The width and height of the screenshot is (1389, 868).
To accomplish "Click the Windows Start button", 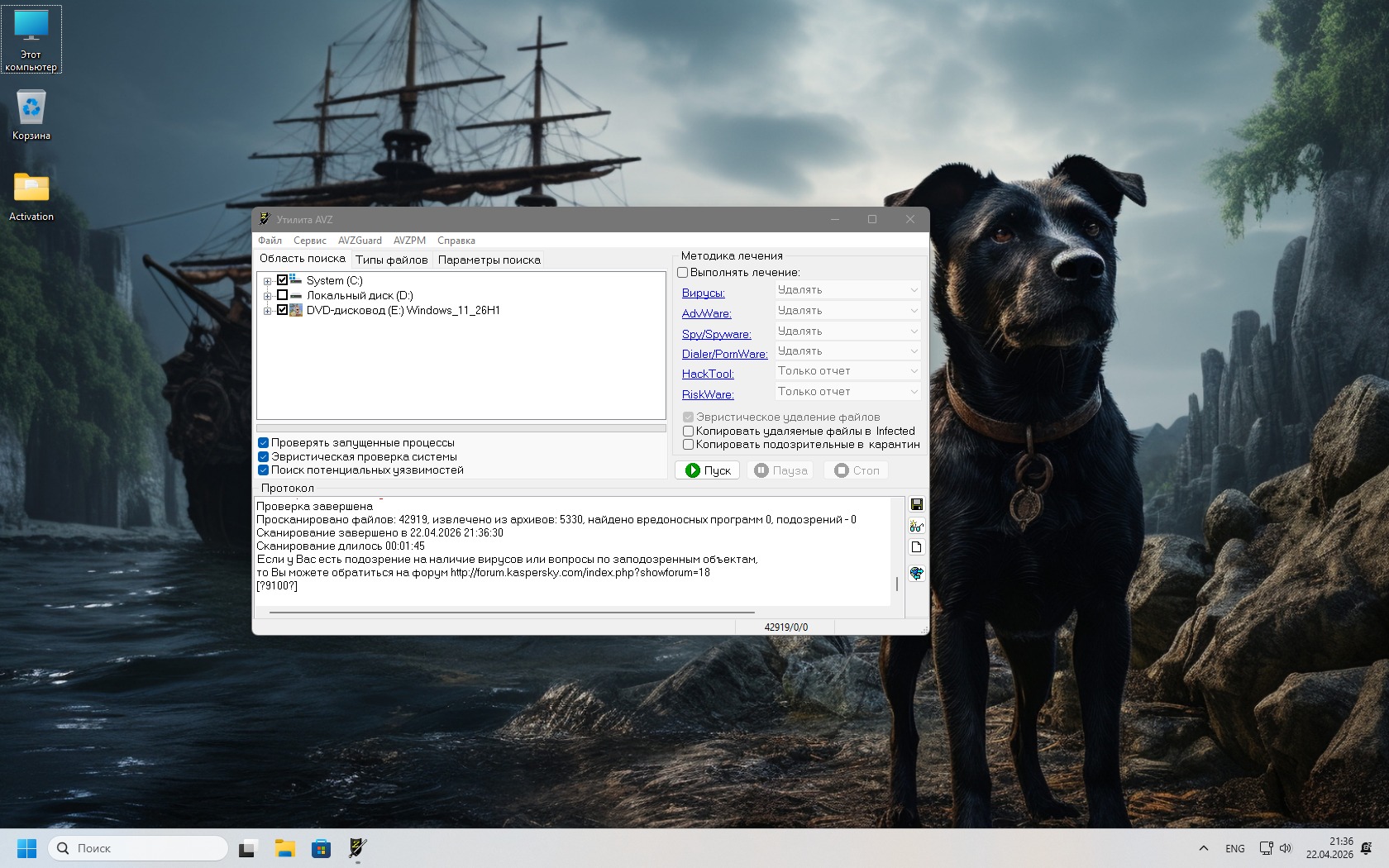I will [x=26, y=848].
